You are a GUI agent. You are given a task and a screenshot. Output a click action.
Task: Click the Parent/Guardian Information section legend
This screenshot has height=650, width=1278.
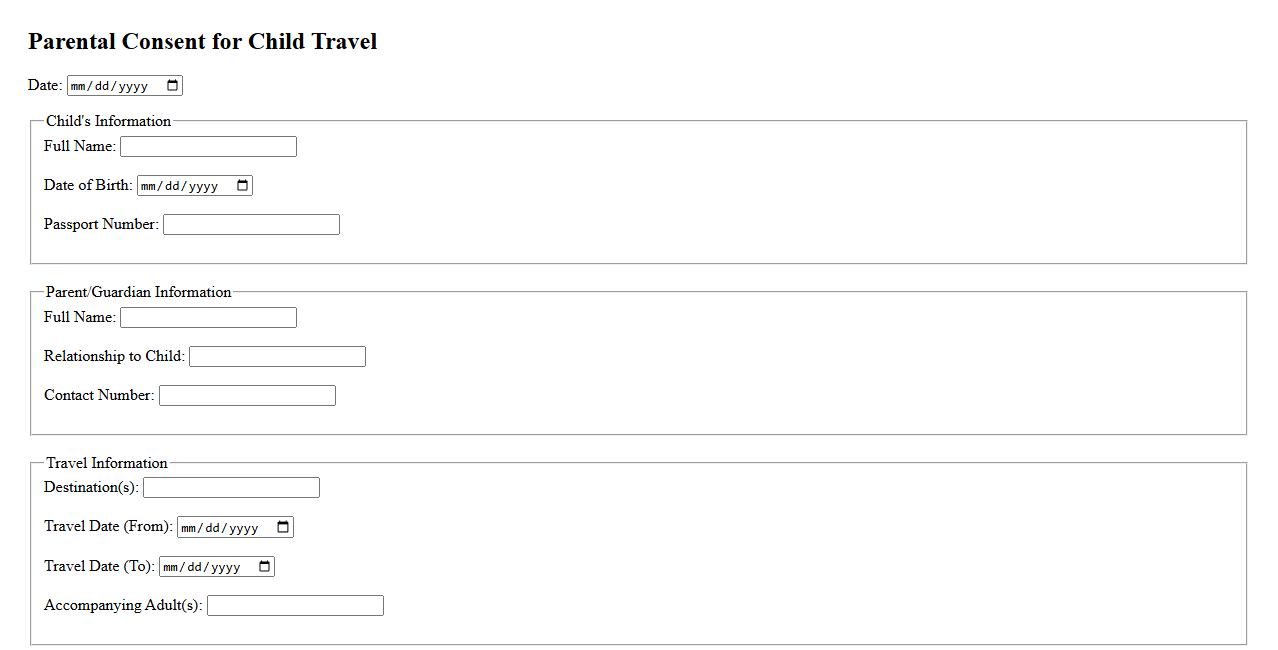(138, 292)
